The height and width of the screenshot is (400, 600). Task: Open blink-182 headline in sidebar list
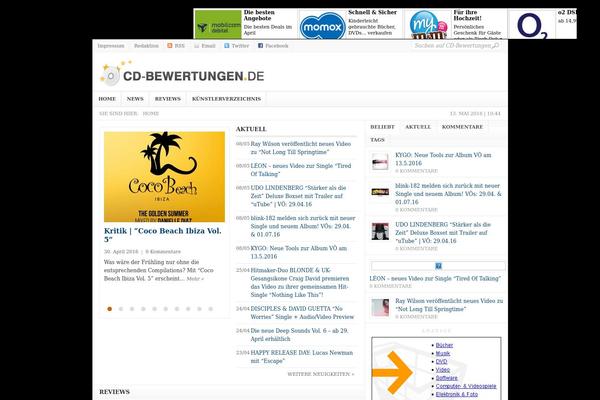[x=448, y=194]
